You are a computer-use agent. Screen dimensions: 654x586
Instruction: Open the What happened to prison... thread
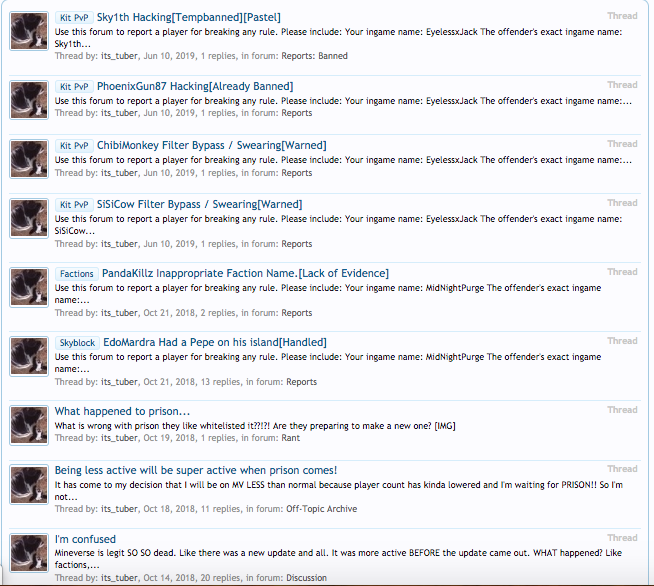(122, 411)
